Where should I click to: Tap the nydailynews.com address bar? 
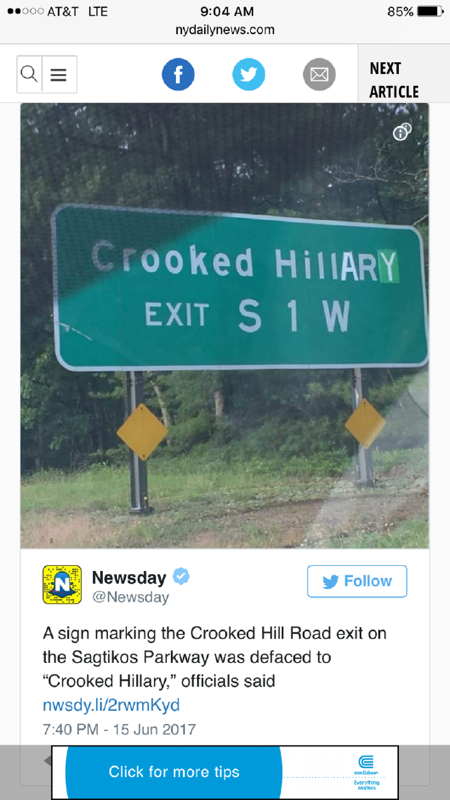click(x=224, y=30)
